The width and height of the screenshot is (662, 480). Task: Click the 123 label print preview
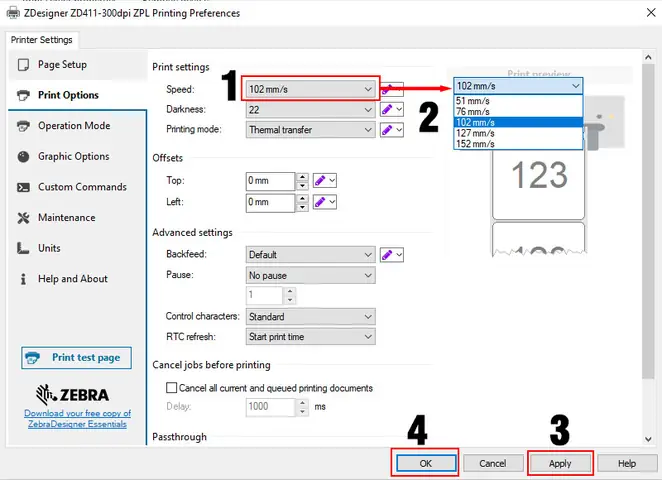coord(539,184)
